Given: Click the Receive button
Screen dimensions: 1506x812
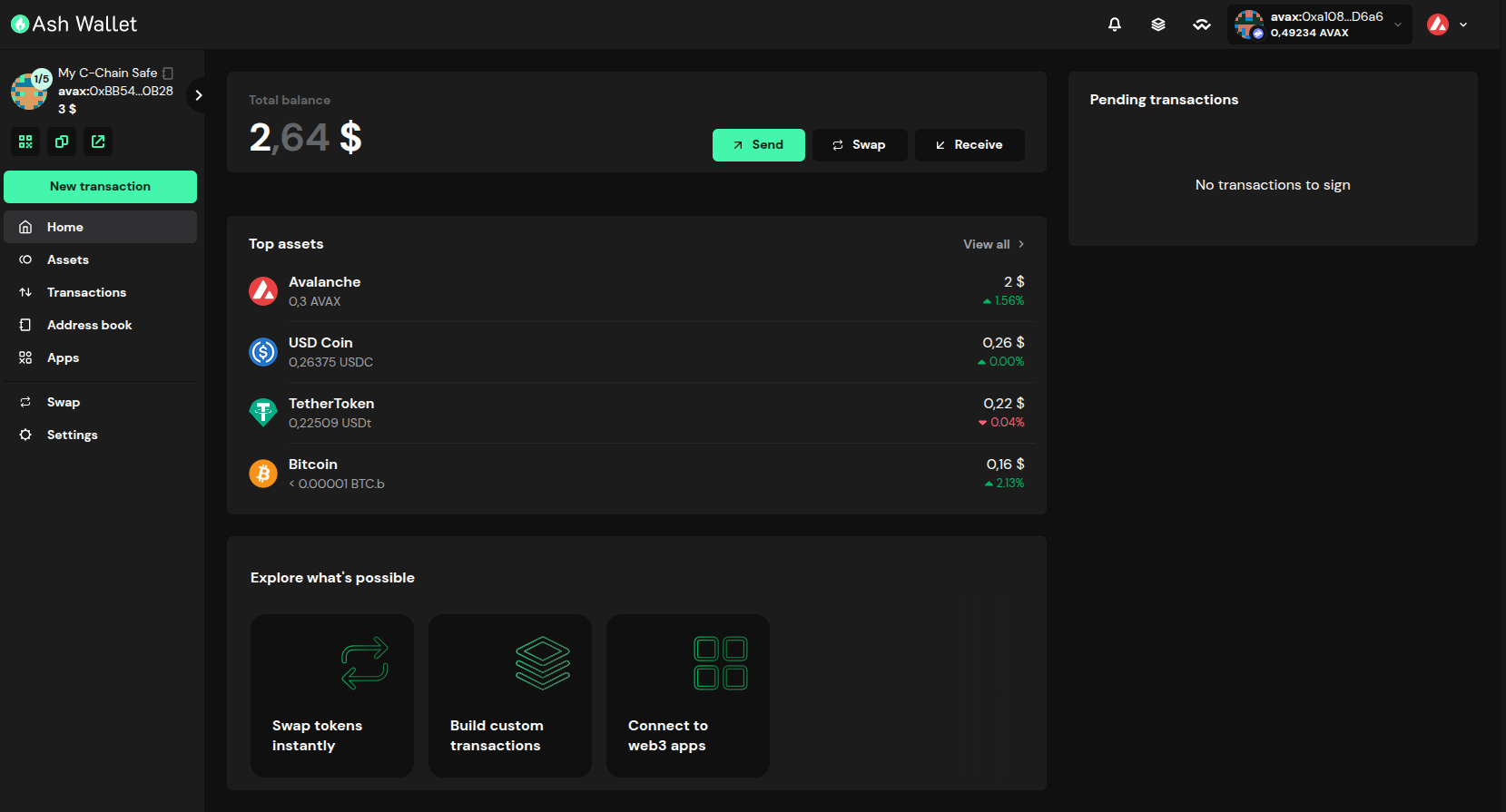Looking at the screenshot, I should pyautogui.click(x=970, y=145).
